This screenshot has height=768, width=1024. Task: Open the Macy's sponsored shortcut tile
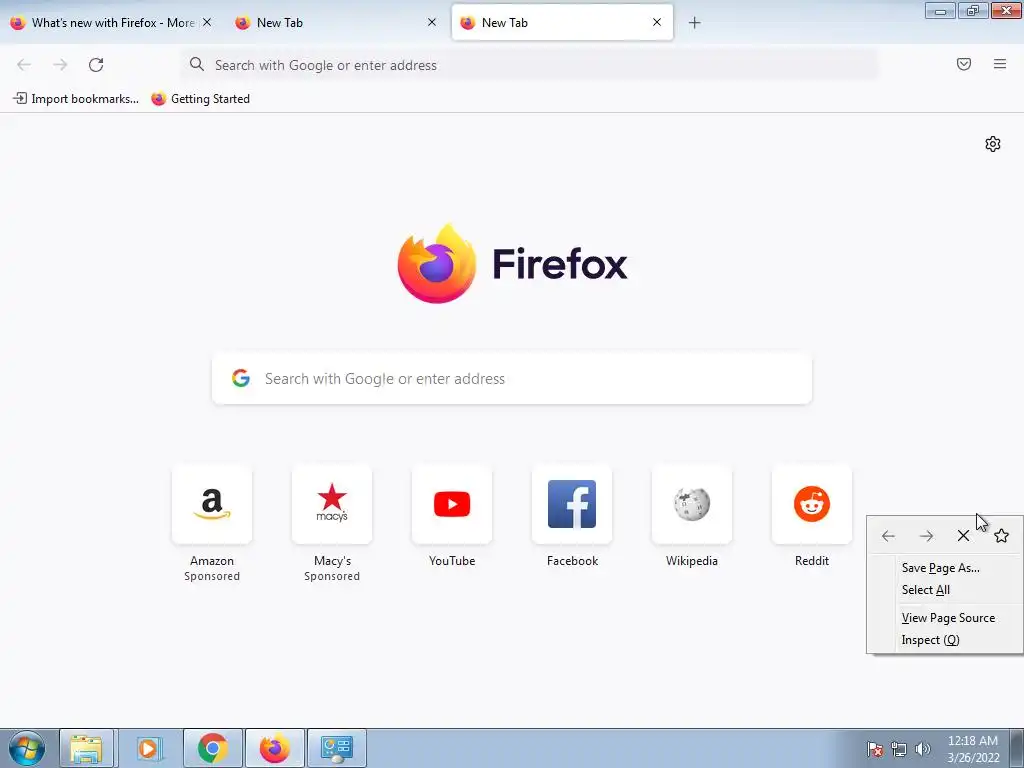click(332, 504)
